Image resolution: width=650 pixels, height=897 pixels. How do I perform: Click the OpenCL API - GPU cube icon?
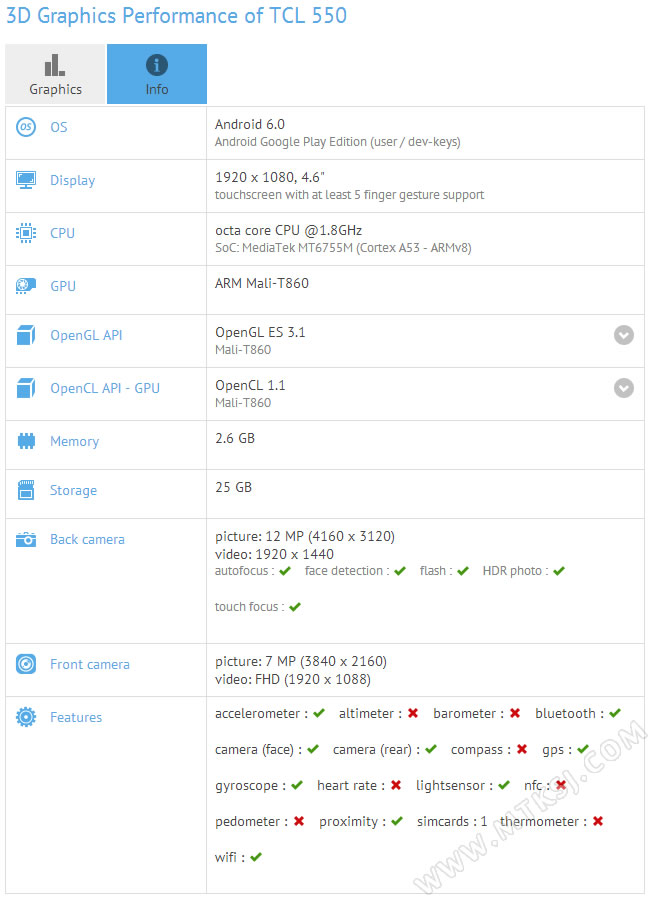pos(26,388)
